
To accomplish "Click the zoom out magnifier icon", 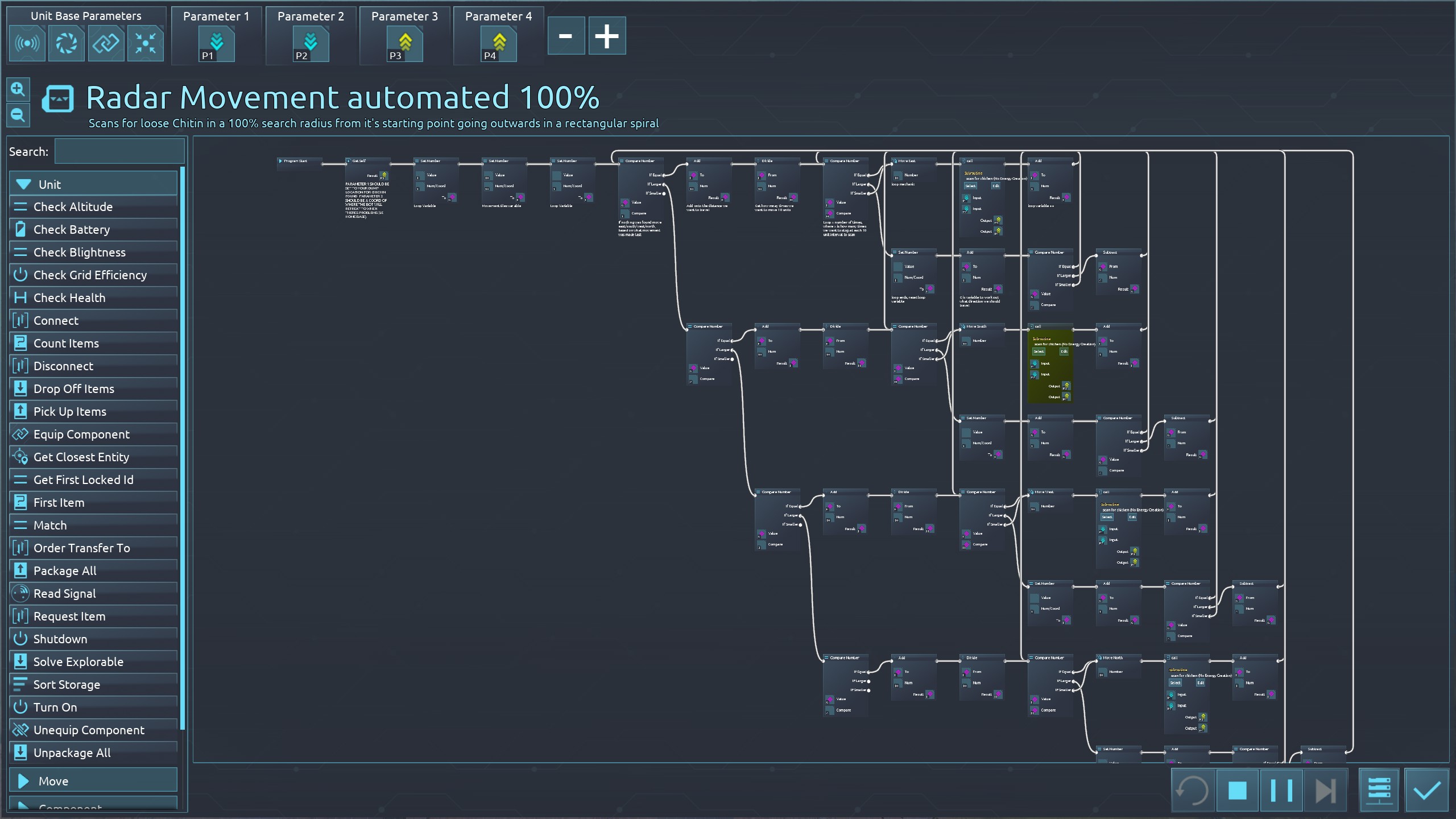I will 18,115.
